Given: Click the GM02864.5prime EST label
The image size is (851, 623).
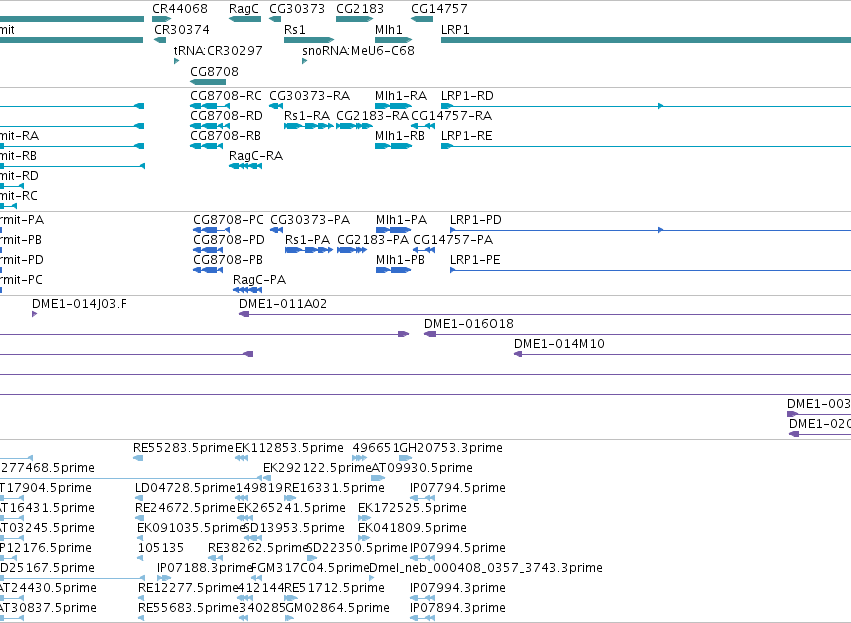Looking at the screenshot, I should [338, 609].
